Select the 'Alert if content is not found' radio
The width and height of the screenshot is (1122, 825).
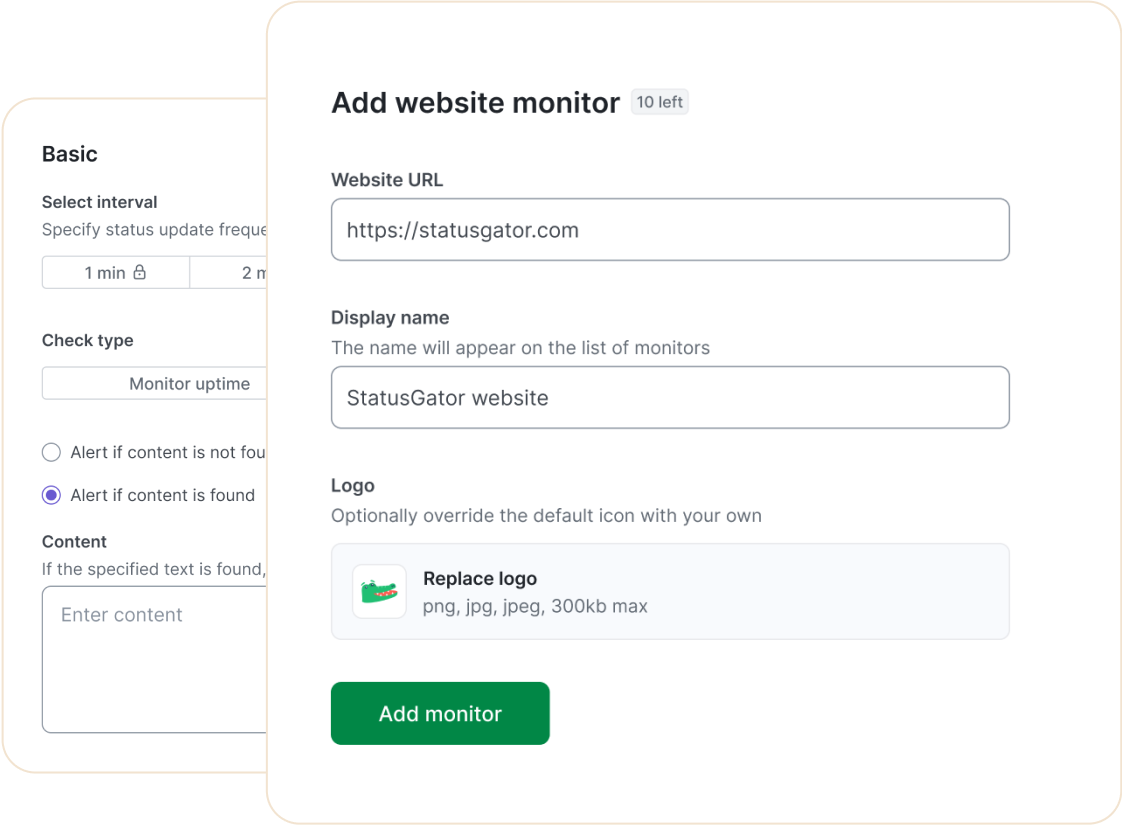(x=51, y=452)
